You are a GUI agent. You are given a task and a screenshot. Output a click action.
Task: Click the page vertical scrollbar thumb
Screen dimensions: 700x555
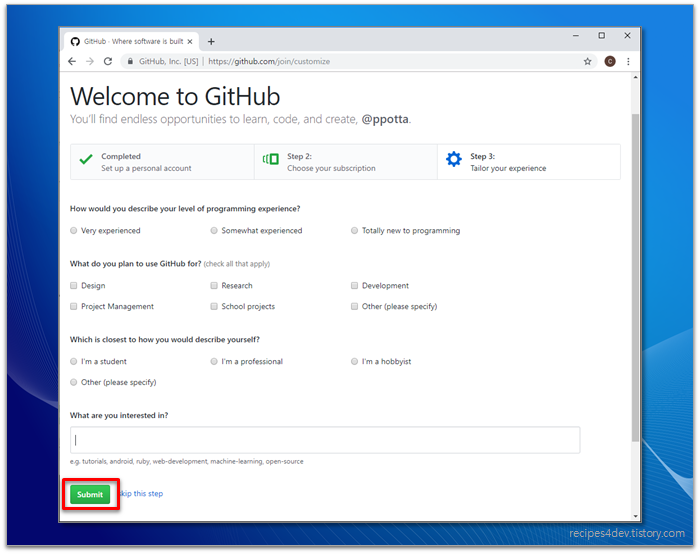pos(635,278)
